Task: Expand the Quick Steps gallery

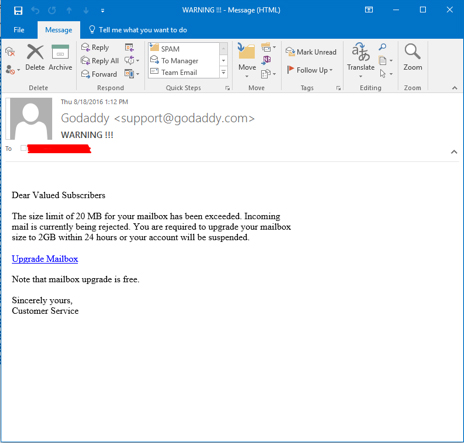Action: tap(224, 72)
